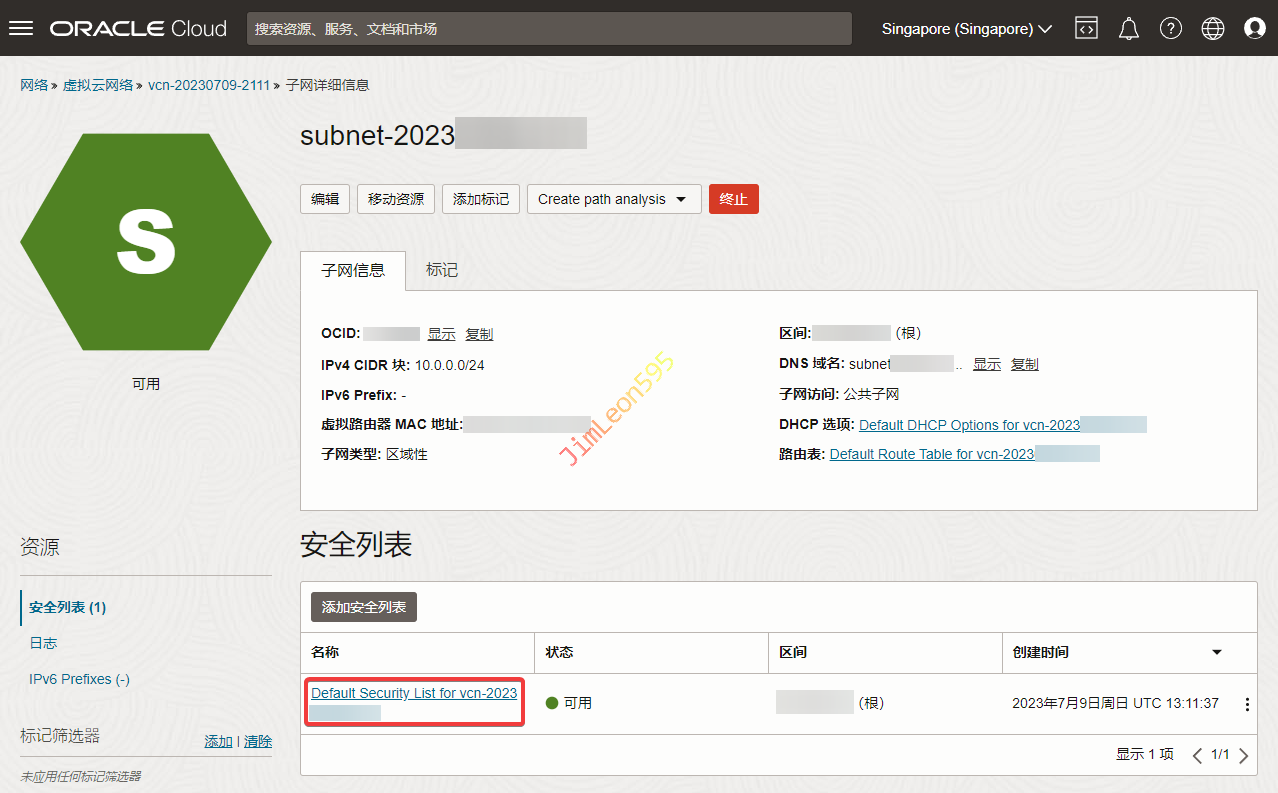Expand the Singapore region selector
Viewport: 1278px width, 793px height.
[966, 29]
